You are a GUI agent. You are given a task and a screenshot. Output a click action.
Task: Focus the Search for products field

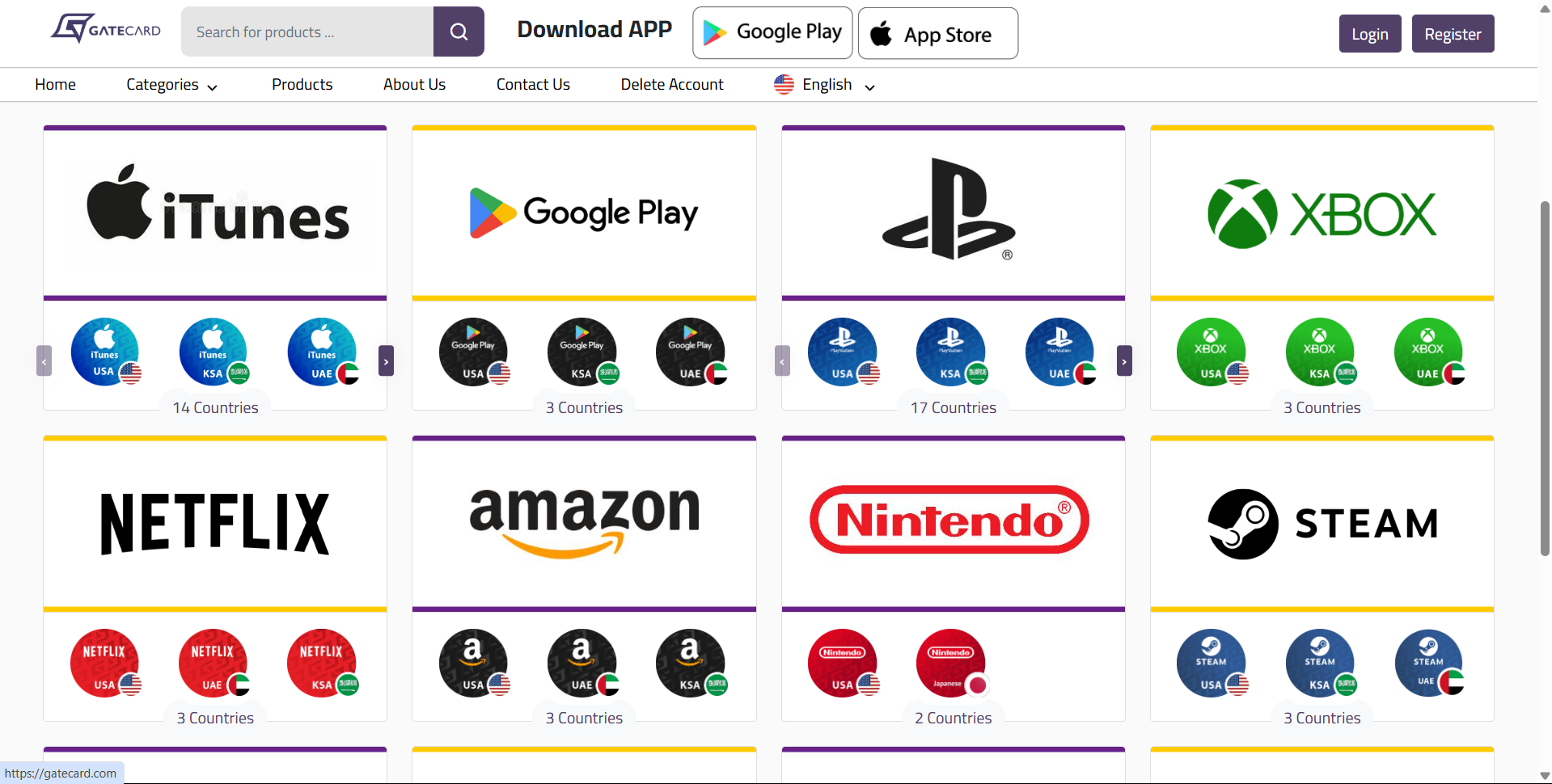click(307, 32)
